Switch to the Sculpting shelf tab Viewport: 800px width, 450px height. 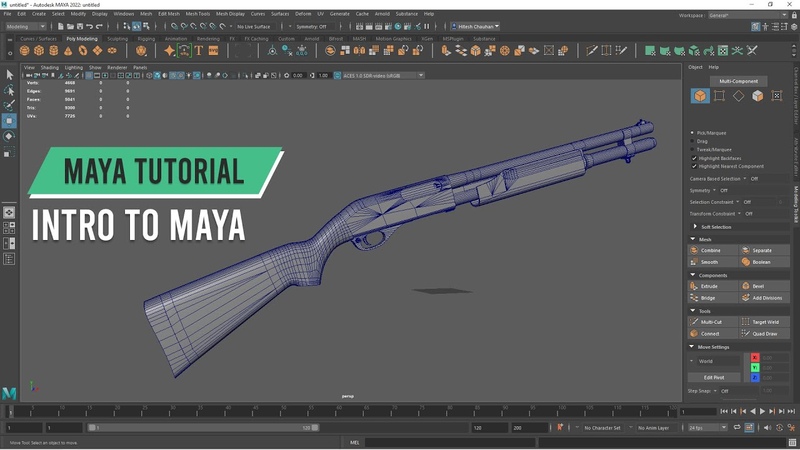point(117,39)
